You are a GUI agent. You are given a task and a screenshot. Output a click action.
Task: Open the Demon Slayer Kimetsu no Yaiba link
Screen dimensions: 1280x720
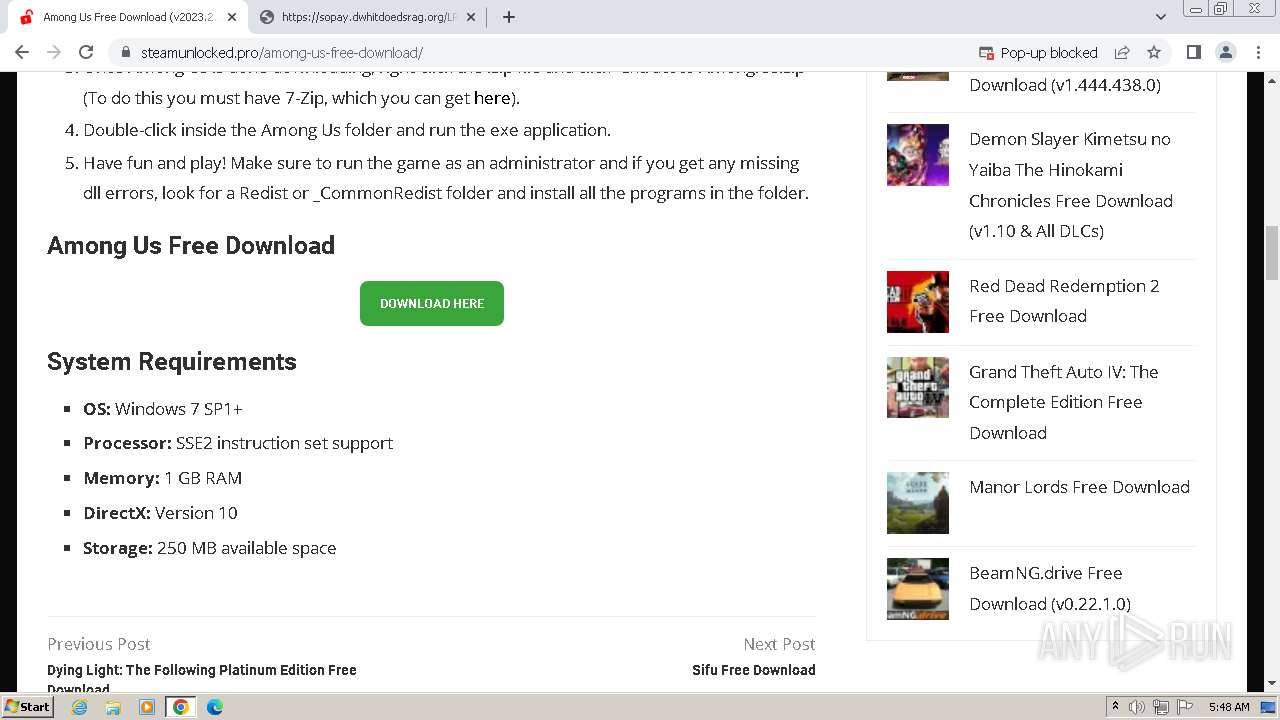pos(1071,185)
